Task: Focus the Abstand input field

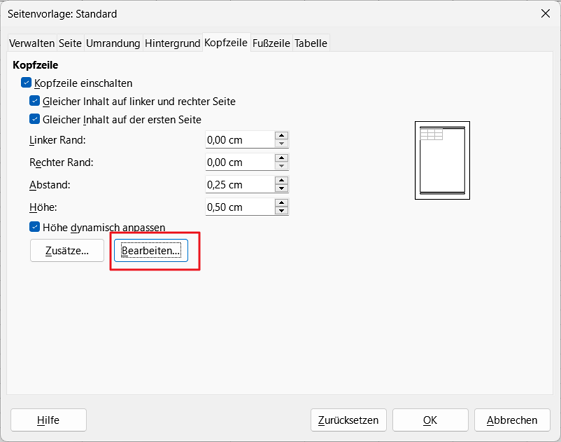Action: coord(240,185)
